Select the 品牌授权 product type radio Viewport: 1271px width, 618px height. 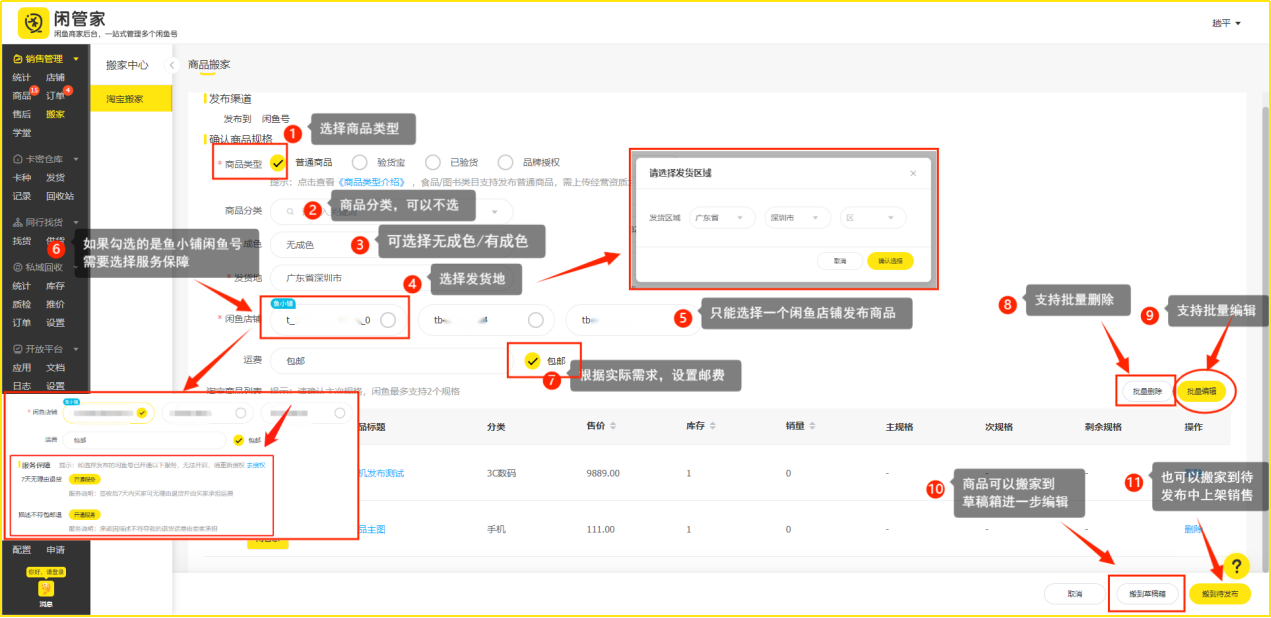(x=505, y=162)
